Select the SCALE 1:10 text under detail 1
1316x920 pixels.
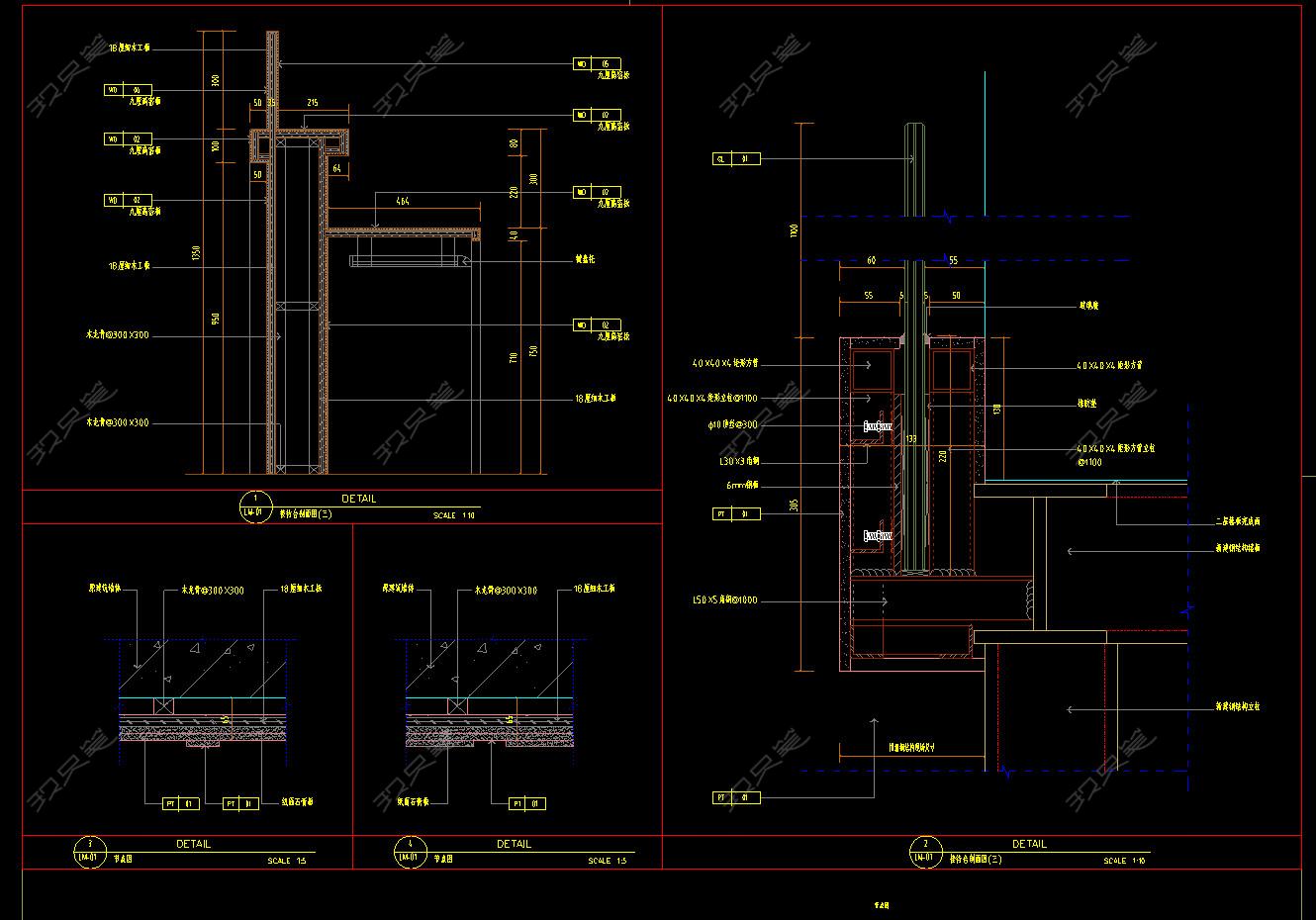click(454, 515)
